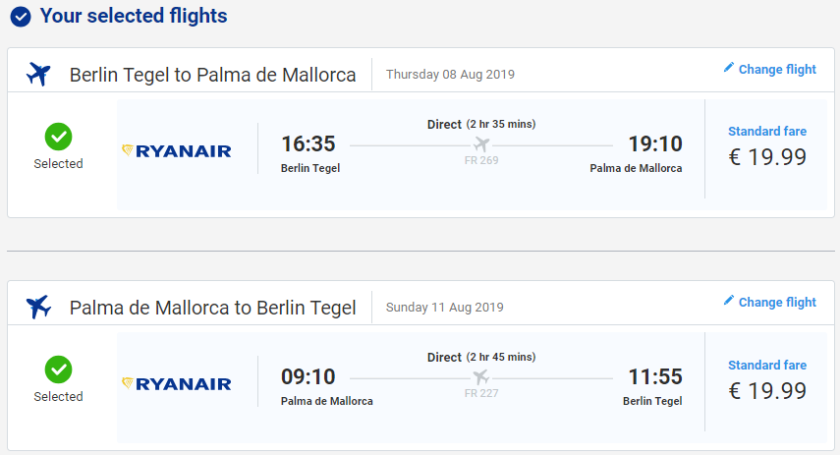The width and height of the screenshot is (840, 455).
Task: Click the Palma de Mallorca to Berlin Tegel heading
Action: [x=212, y=308]
